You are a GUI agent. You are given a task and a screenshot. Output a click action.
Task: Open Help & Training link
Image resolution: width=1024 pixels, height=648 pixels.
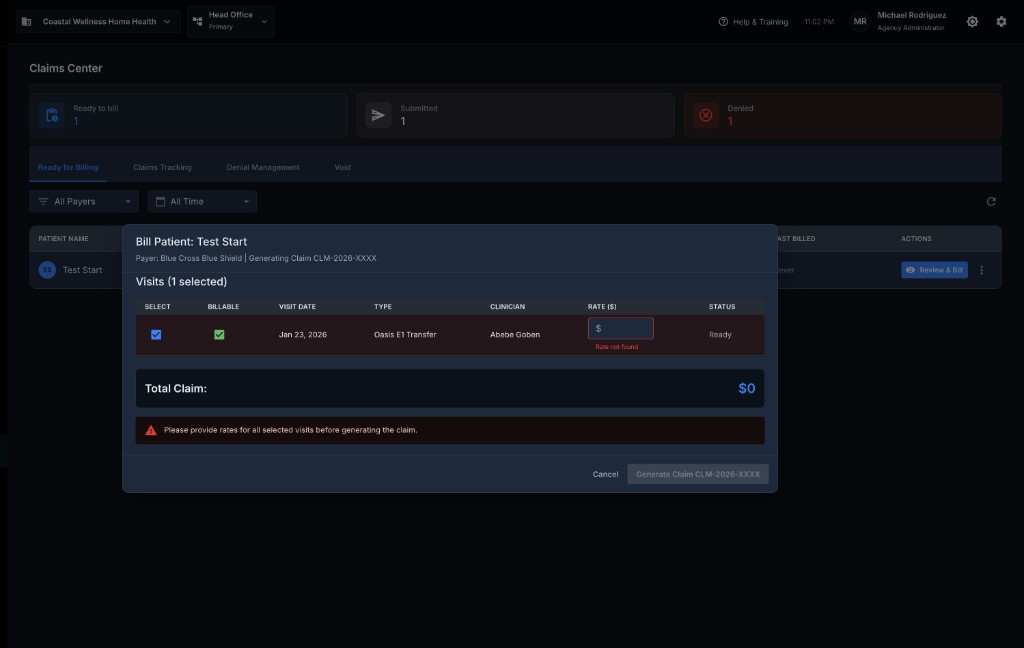(x=754, y=22)
